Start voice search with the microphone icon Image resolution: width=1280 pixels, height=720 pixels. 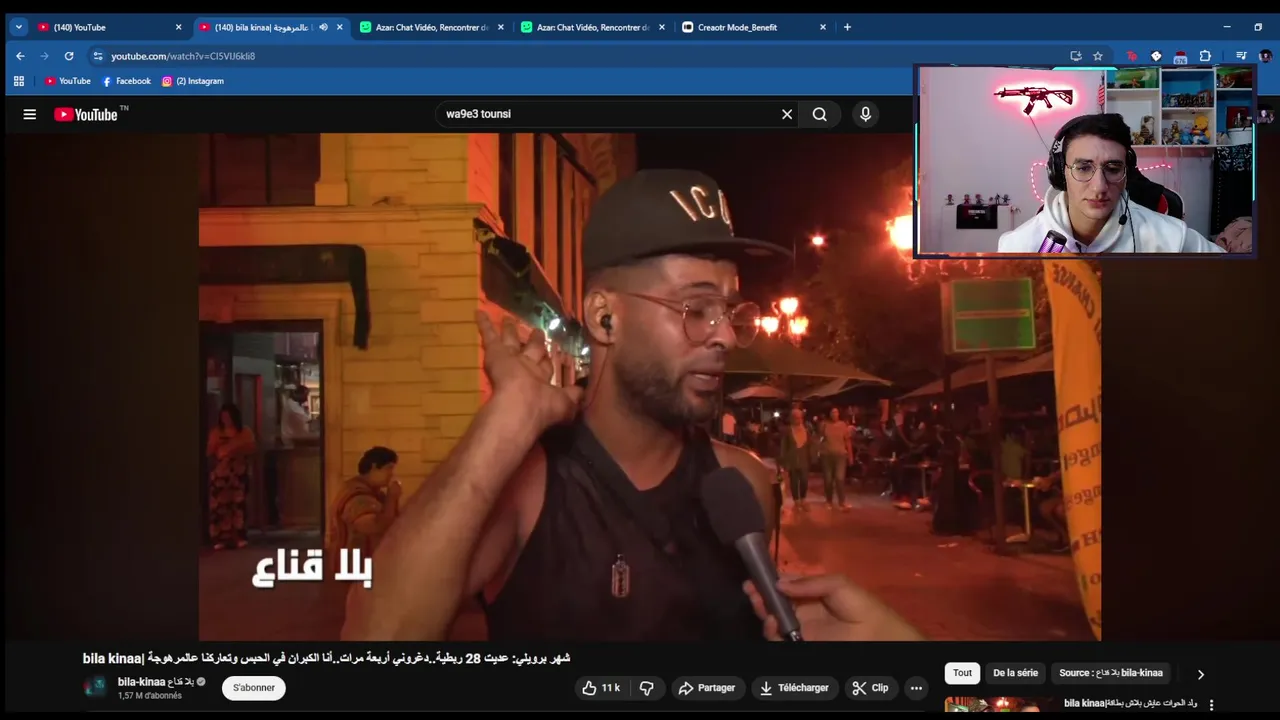pos(866,114)
